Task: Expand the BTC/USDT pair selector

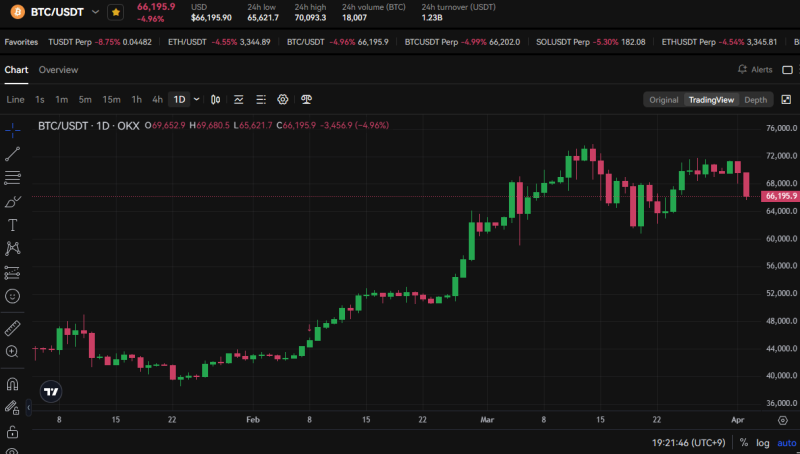Action: point(95,12)
